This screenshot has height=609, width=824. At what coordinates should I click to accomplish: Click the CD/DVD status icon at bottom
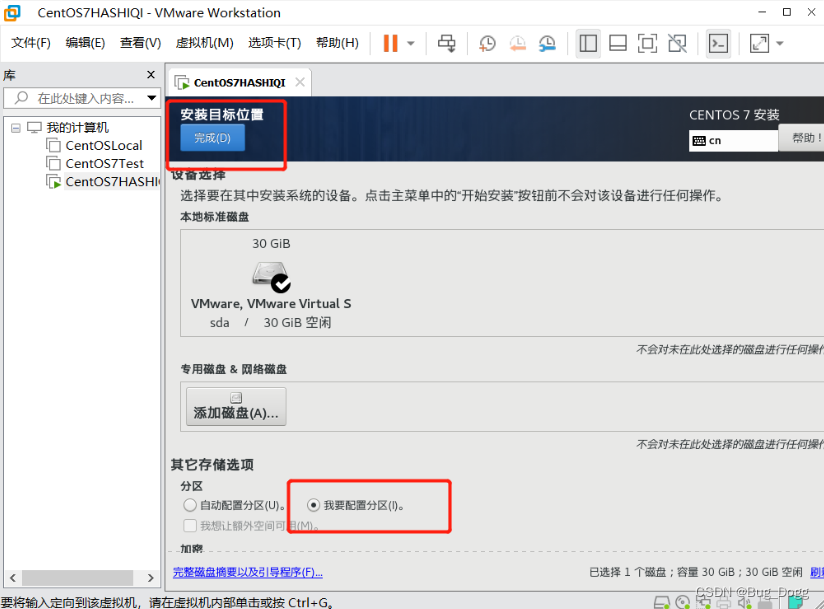pyautogui.click(x=682, y=602)
